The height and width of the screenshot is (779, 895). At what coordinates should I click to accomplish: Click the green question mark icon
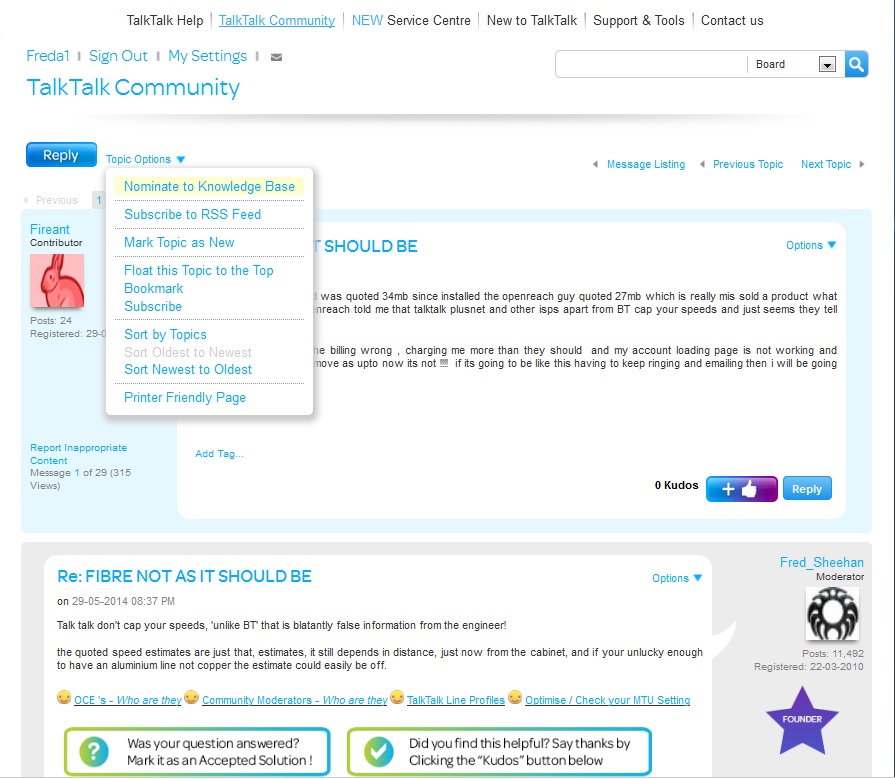pos(95,751)
